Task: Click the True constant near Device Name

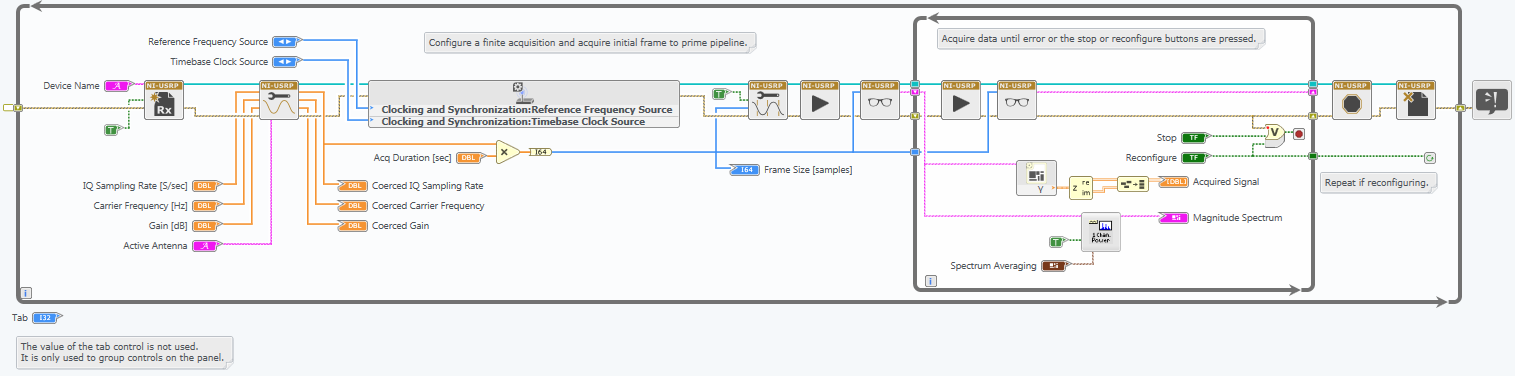Action: 112,130
